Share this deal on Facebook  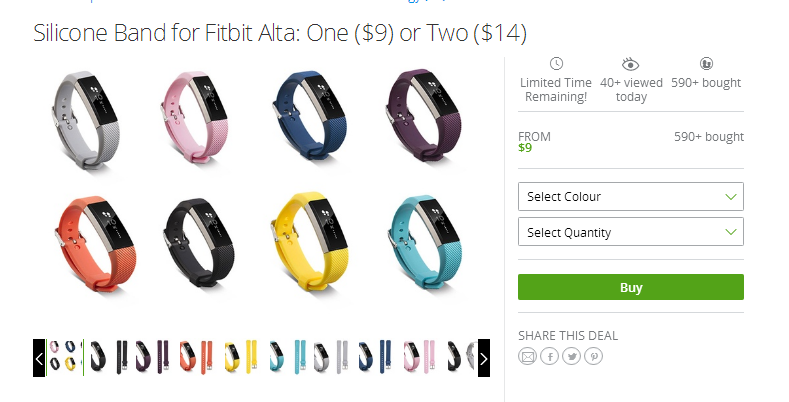pyautogui.click(x=549, y=357)
